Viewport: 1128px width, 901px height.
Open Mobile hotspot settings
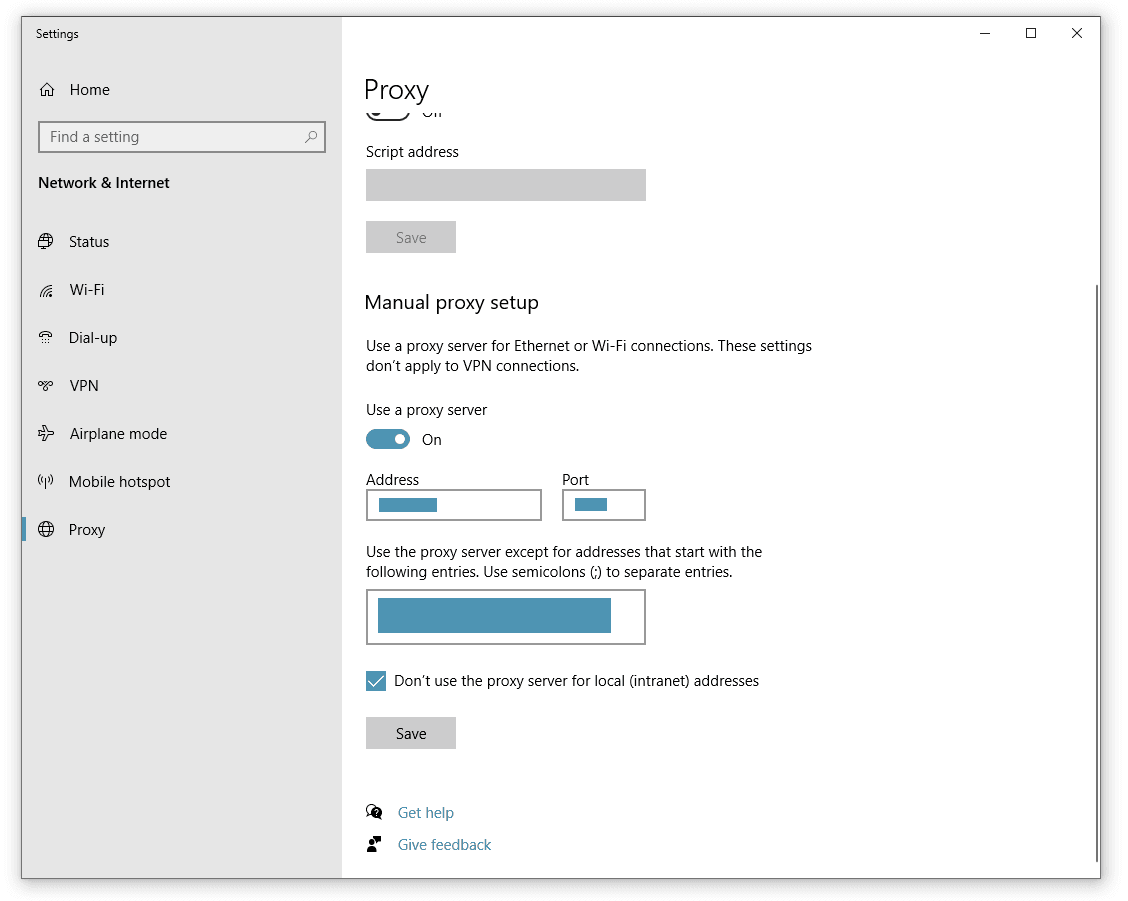click(119, 482)
